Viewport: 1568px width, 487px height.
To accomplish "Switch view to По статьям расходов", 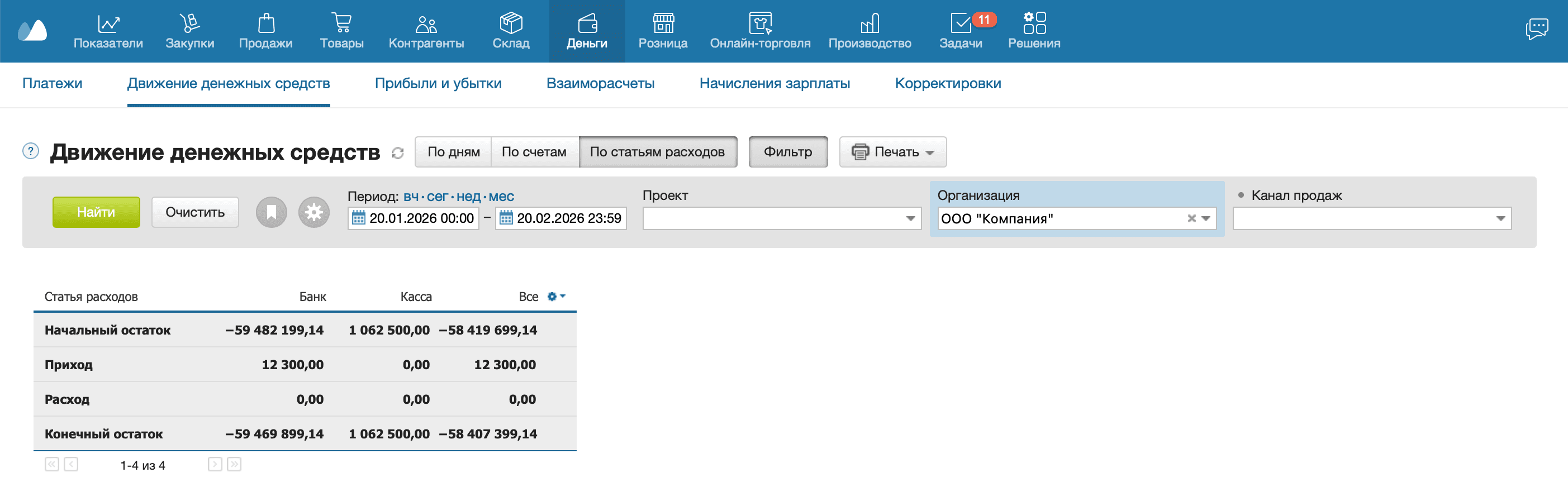I will coord(657,152).
